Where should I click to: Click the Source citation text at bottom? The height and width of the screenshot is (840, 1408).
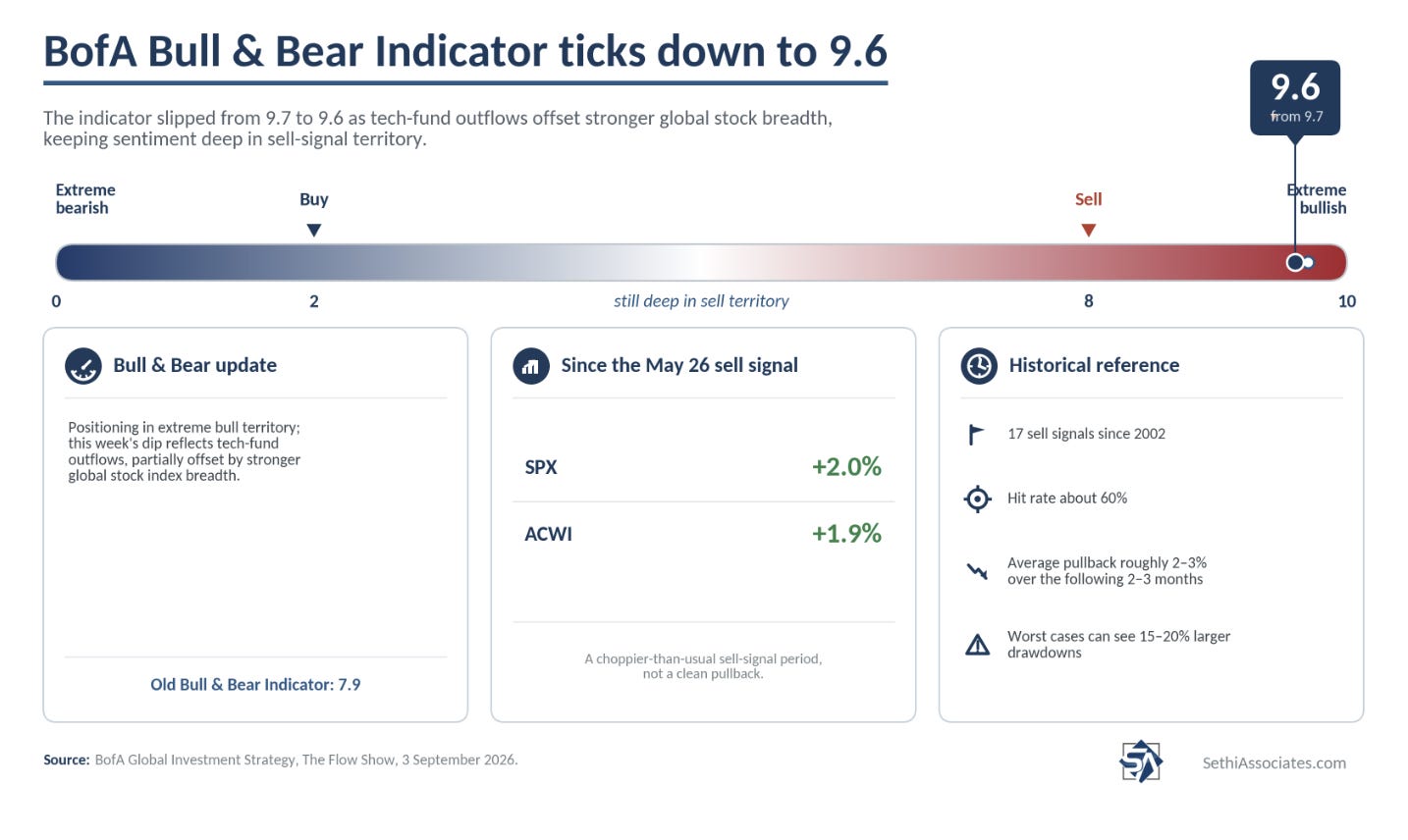click(281, 760)
